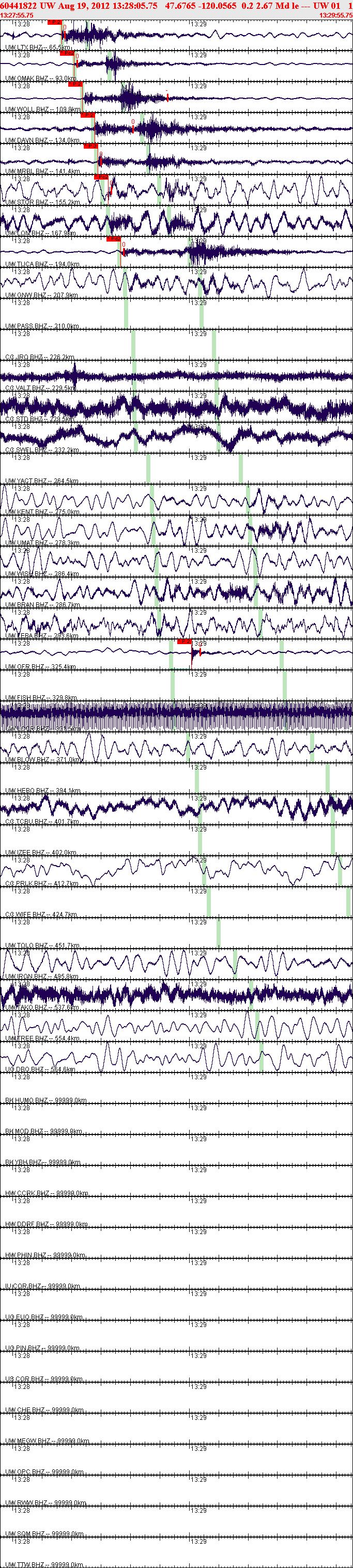This screenshot has height=1568, width=353.
Task: Select station label HW CCRK BHZ
Action: click(47, 1193)
